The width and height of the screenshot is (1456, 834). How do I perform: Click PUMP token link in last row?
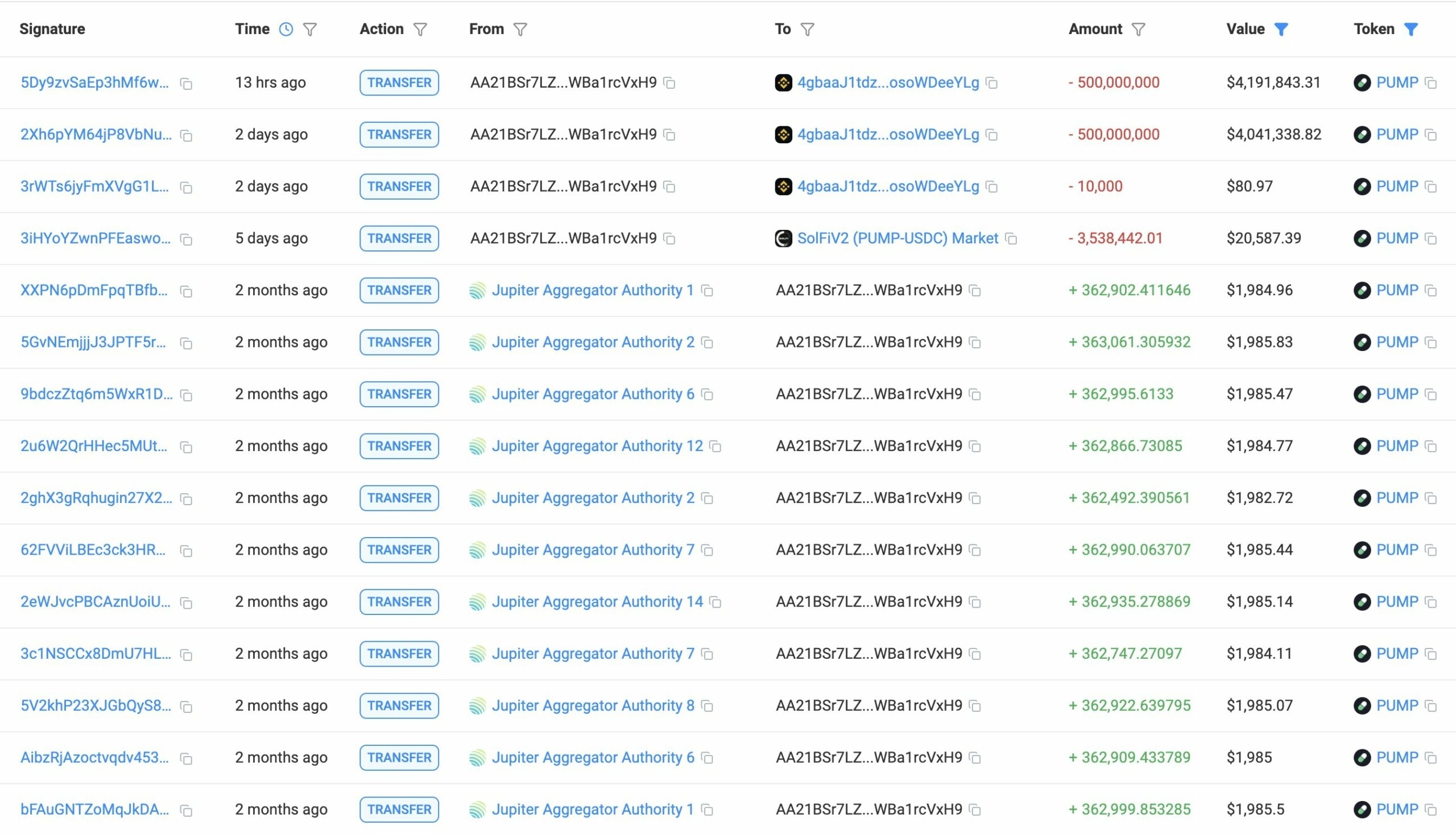[x=1396, y=809]
